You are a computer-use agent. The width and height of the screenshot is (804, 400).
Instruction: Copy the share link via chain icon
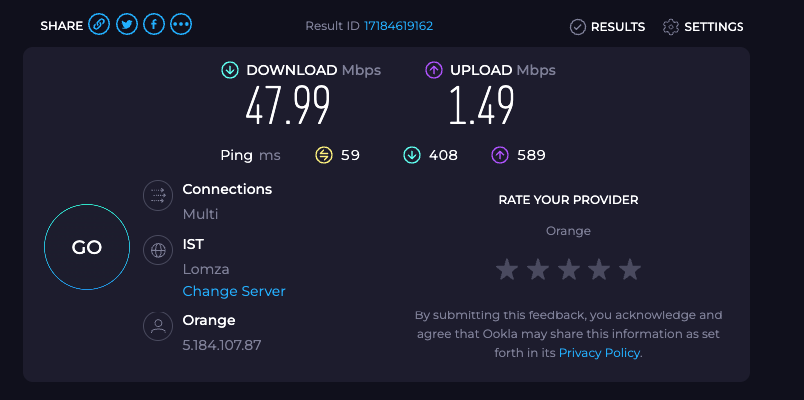coord(99,24)
